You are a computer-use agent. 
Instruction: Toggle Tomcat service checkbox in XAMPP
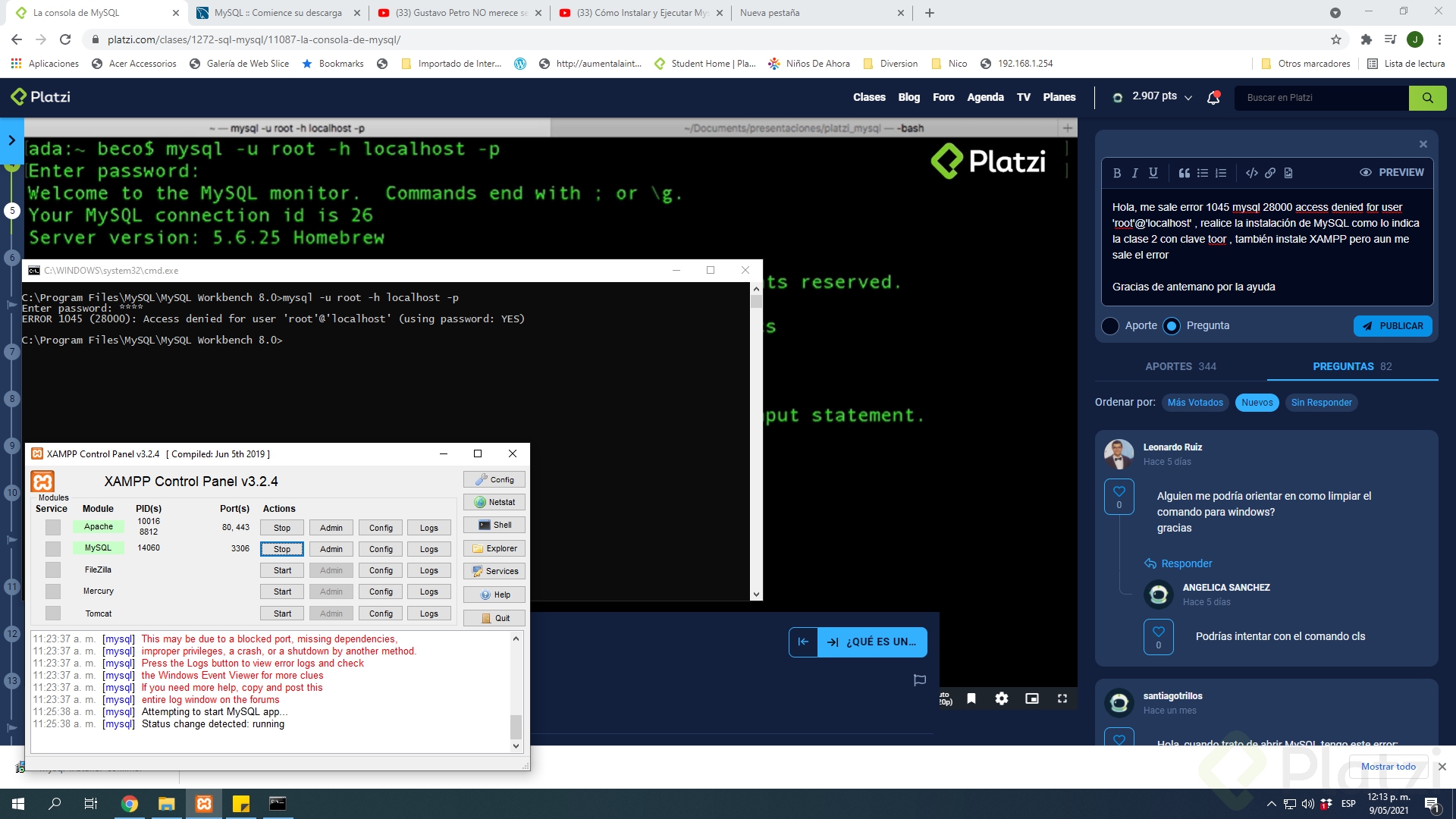pyautogui.click(x=53, y=613)
